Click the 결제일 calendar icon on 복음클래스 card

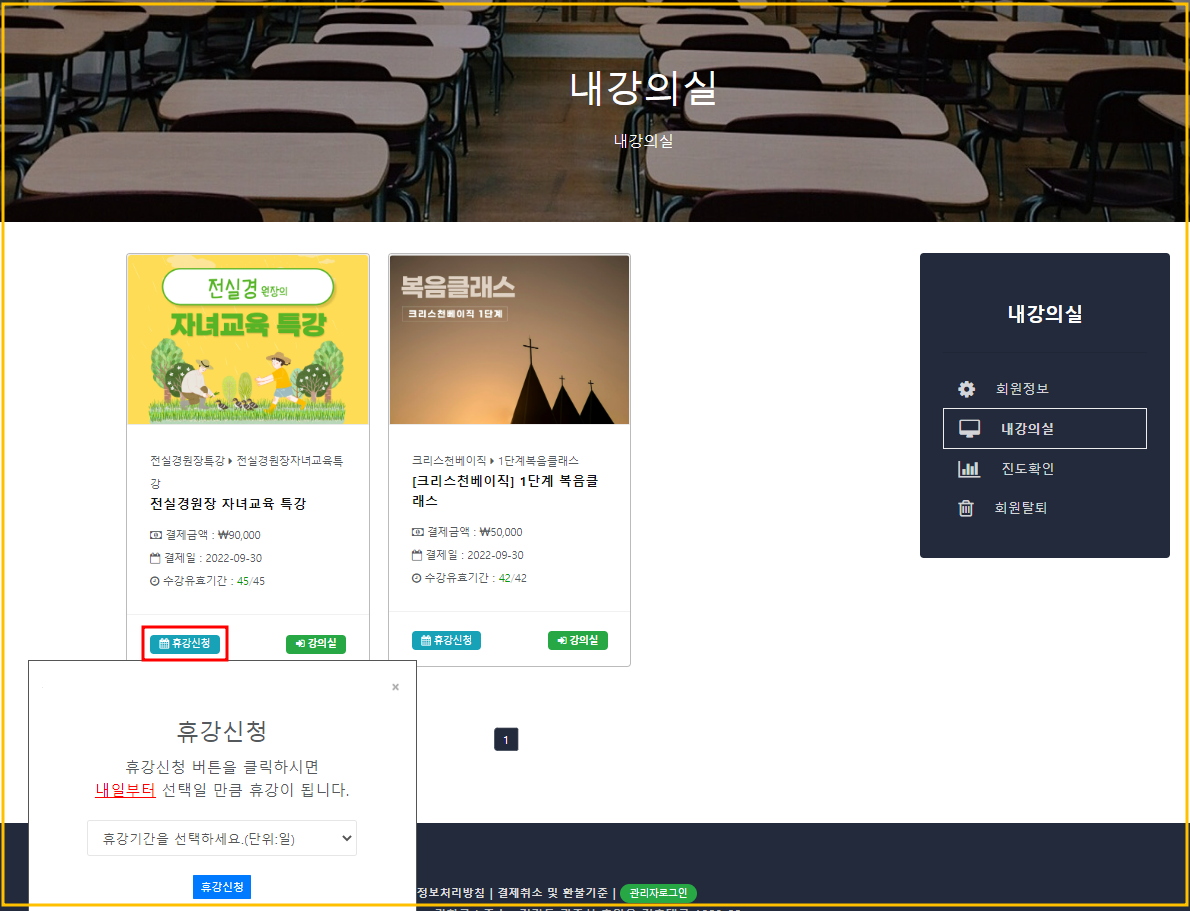[417, 555]
